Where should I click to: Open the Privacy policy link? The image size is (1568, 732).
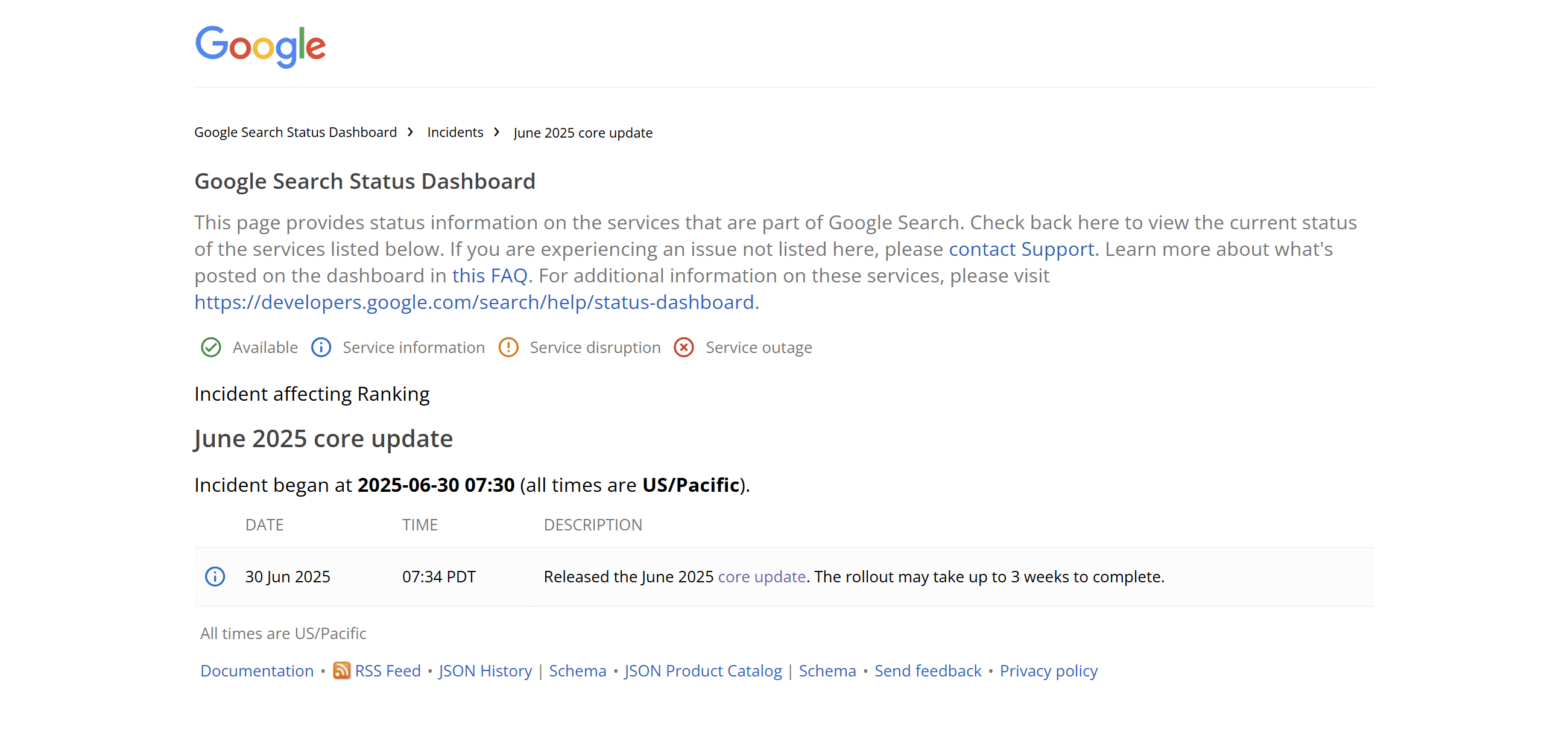pyautogui.click(x=1049, y=670)
